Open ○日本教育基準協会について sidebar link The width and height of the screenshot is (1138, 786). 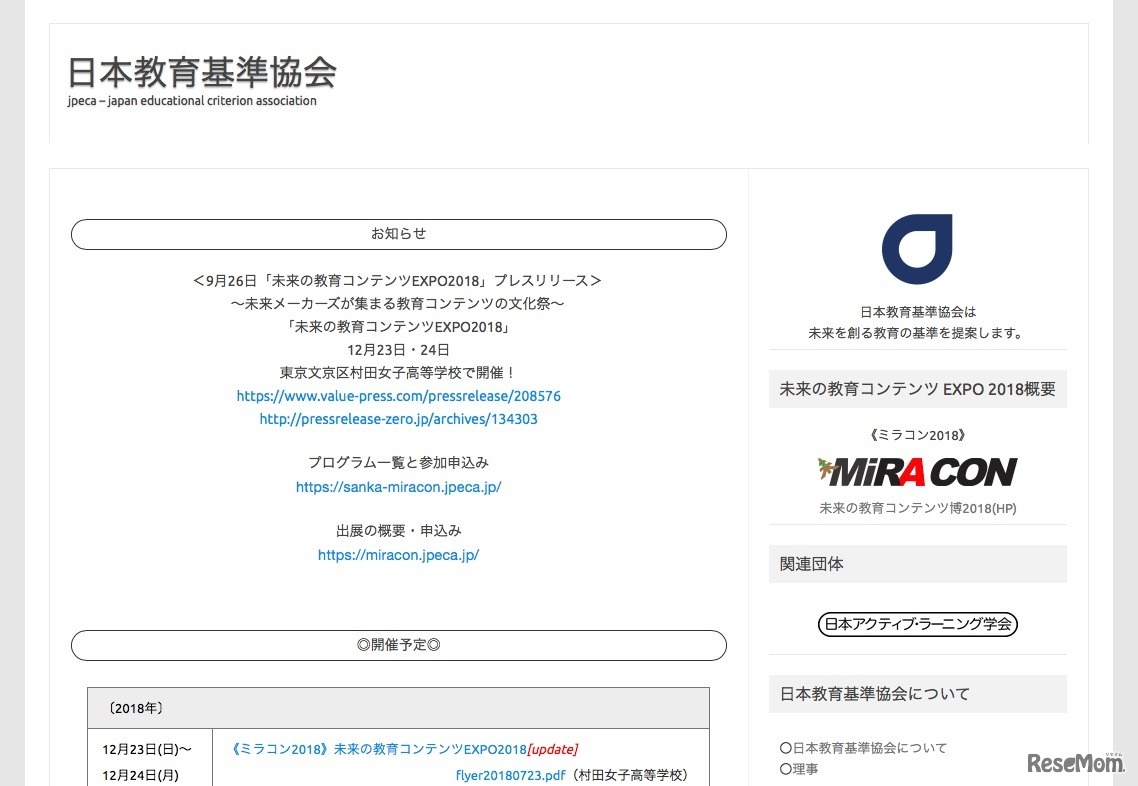(863, 748)
